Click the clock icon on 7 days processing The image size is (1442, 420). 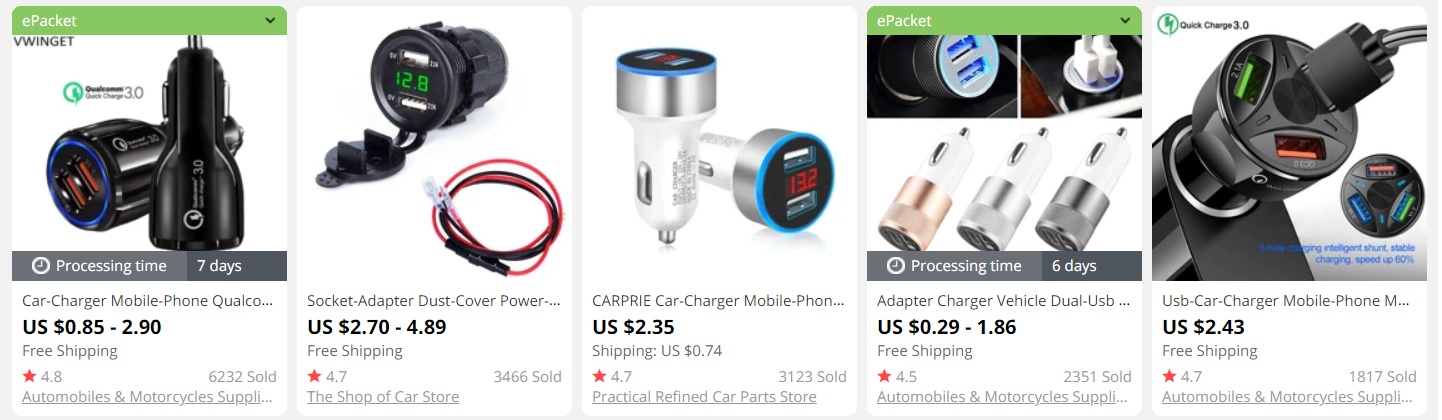click(x=41, y=266)
